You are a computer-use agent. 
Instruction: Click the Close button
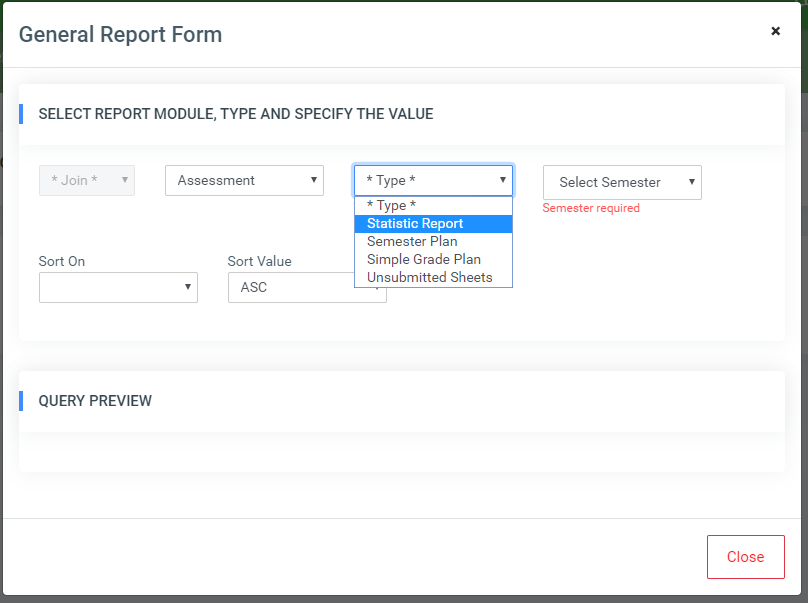[745, 557]
